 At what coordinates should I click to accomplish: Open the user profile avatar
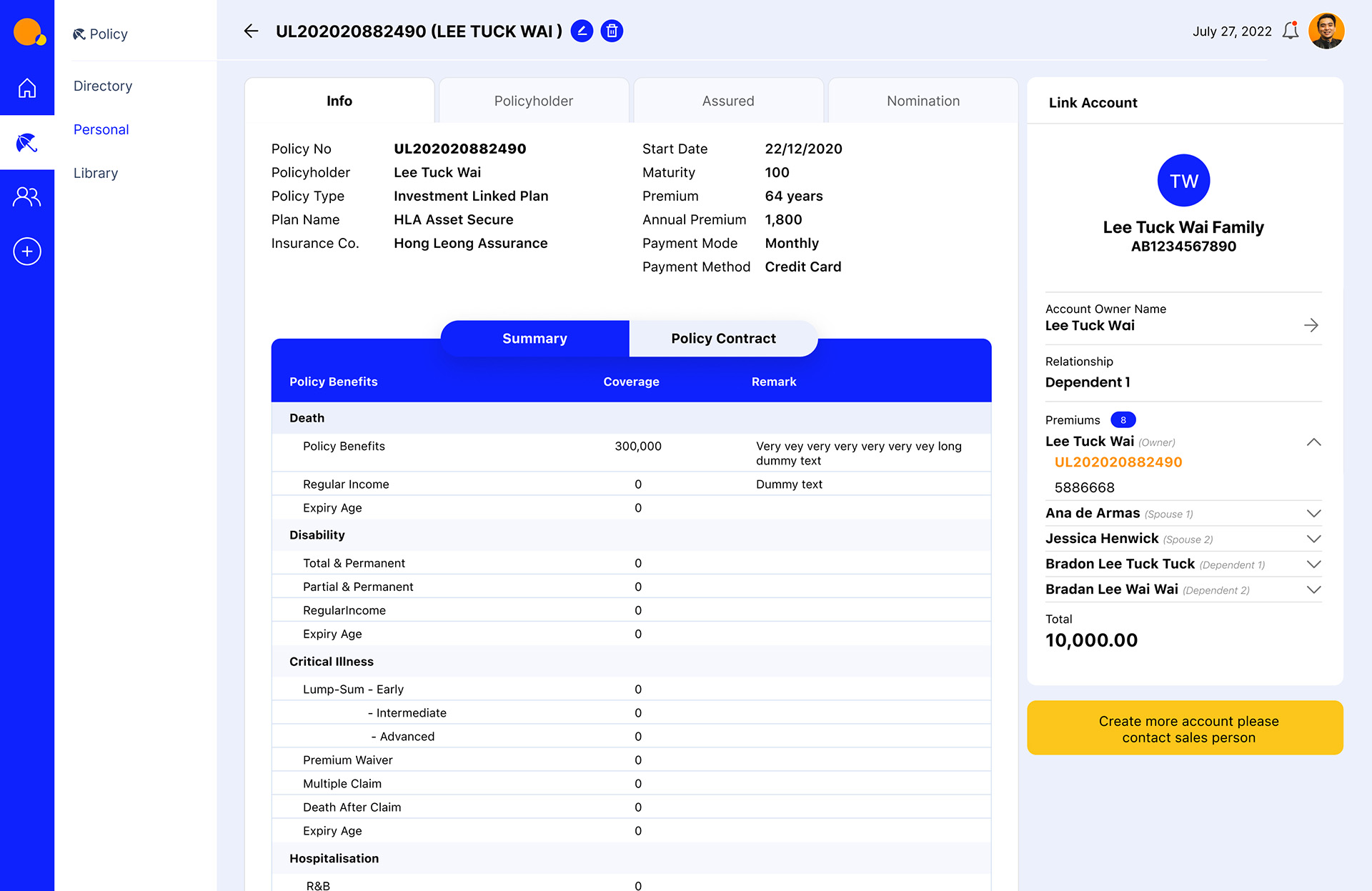point(1326,31)
